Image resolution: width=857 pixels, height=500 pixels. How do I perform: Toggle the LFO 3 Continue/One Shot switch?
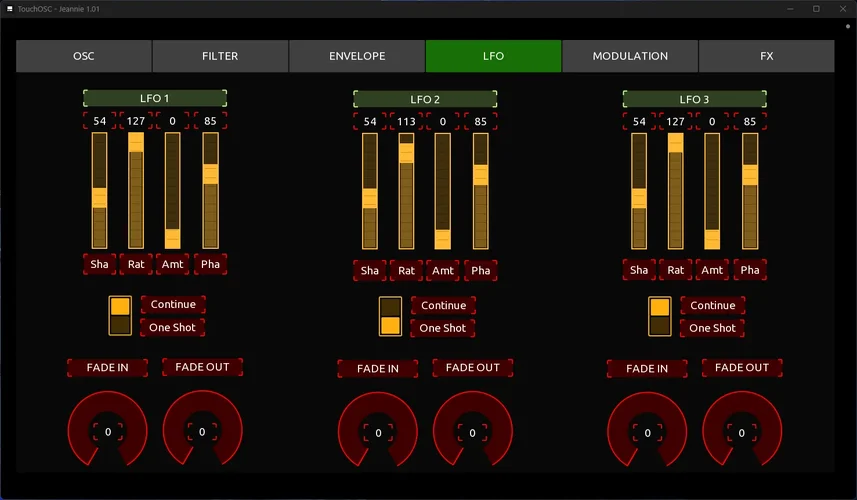tap(660, 316)
